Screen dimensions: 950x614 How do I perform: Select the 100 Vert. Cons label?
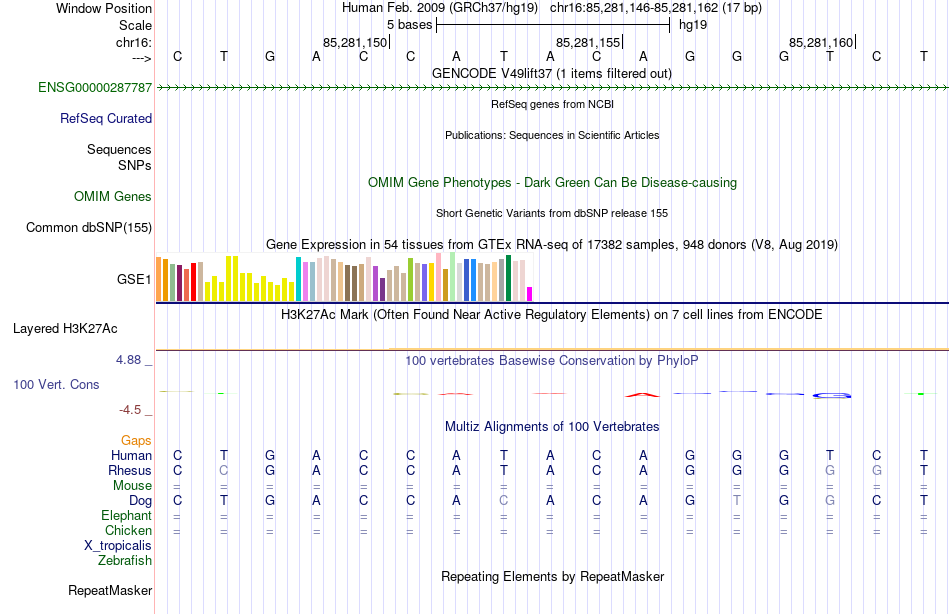[56, 384]
